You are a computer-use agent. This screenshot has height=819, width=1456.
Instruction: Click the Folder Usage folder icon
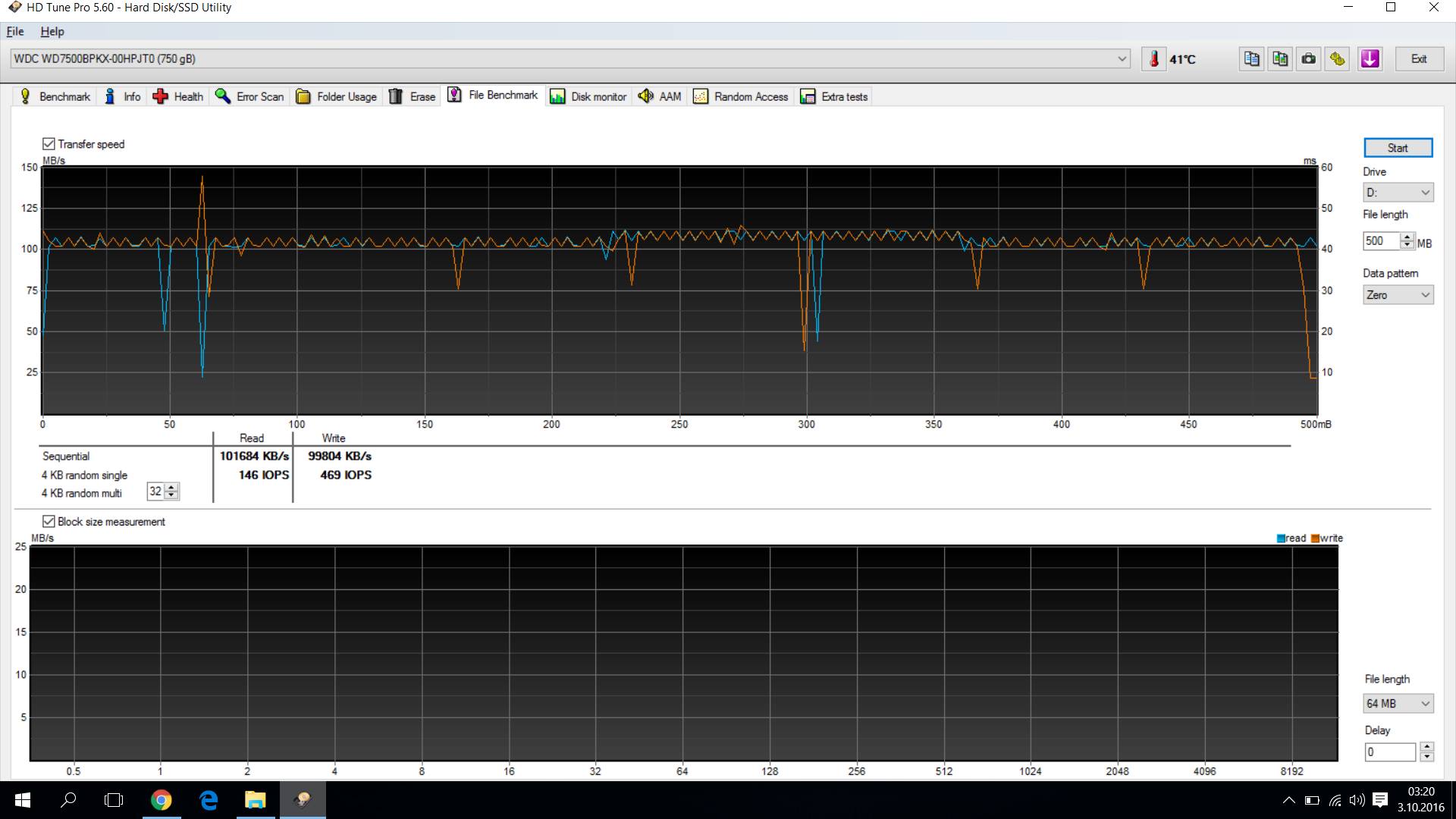click(x=303, y=96)
